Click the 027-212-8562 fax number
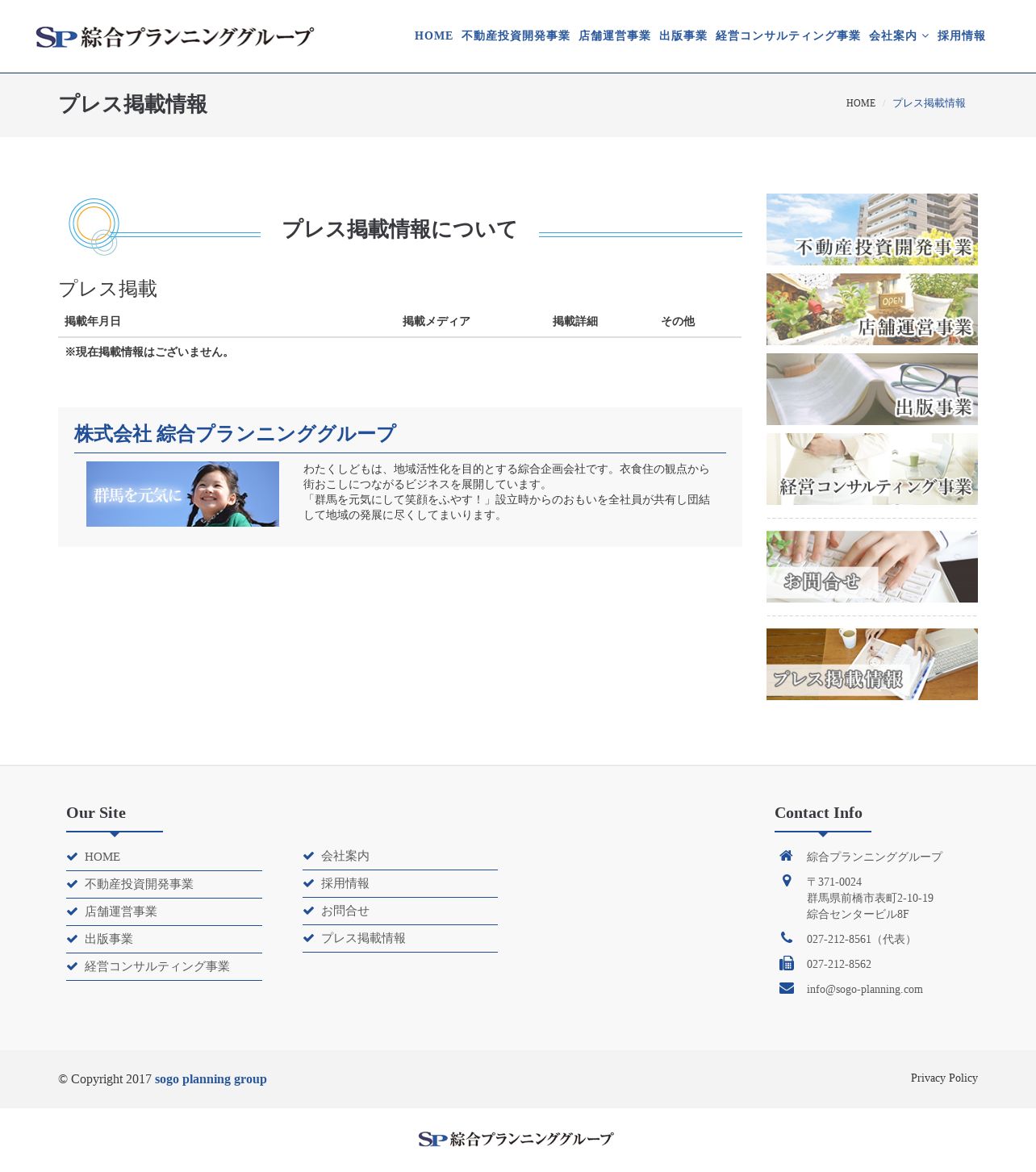The width and height of the screenshot is (1036, 1172). (839, 964)
